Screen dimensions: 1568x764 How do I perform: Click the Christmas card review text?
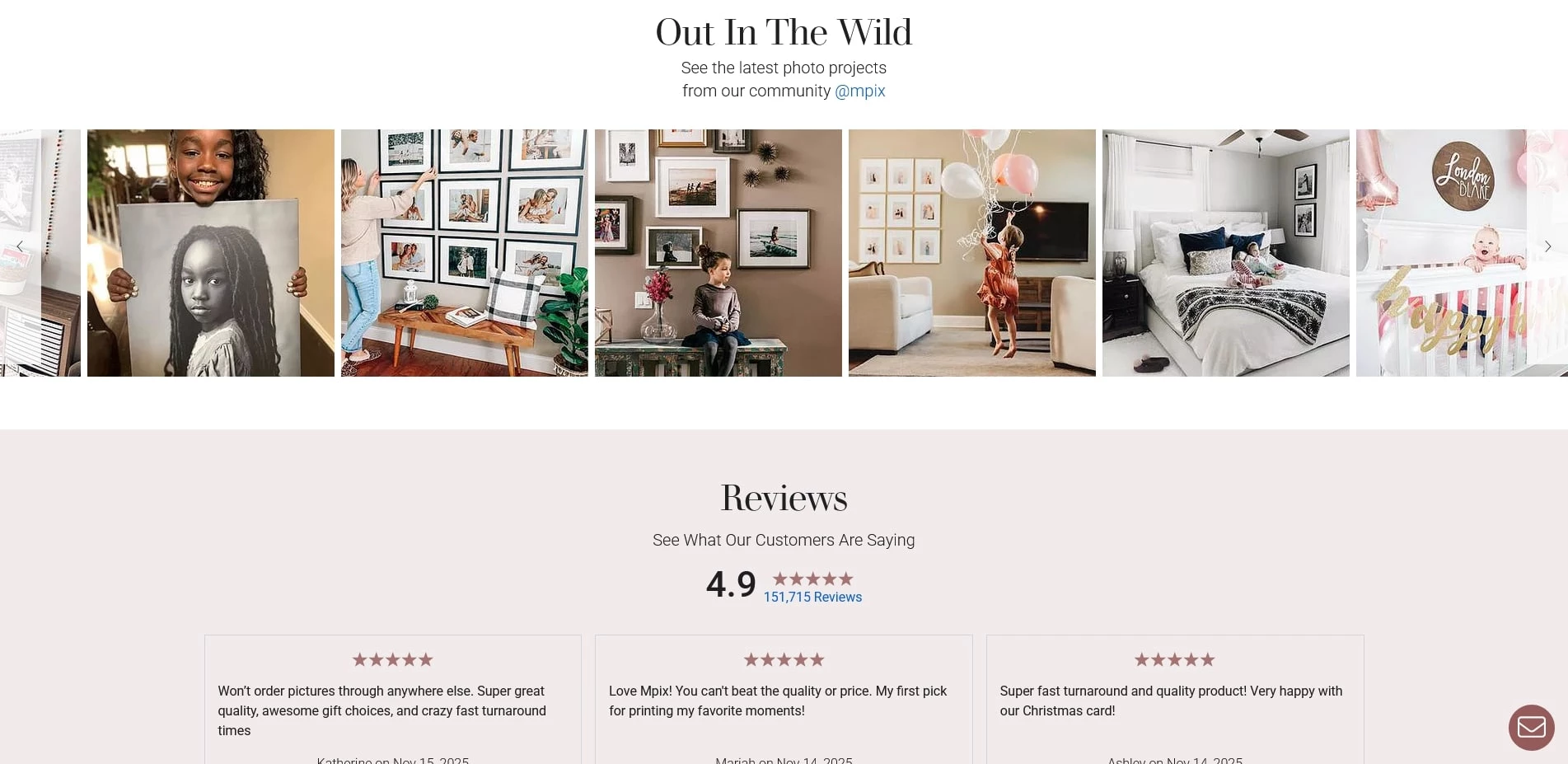[x=1171, y=701]
